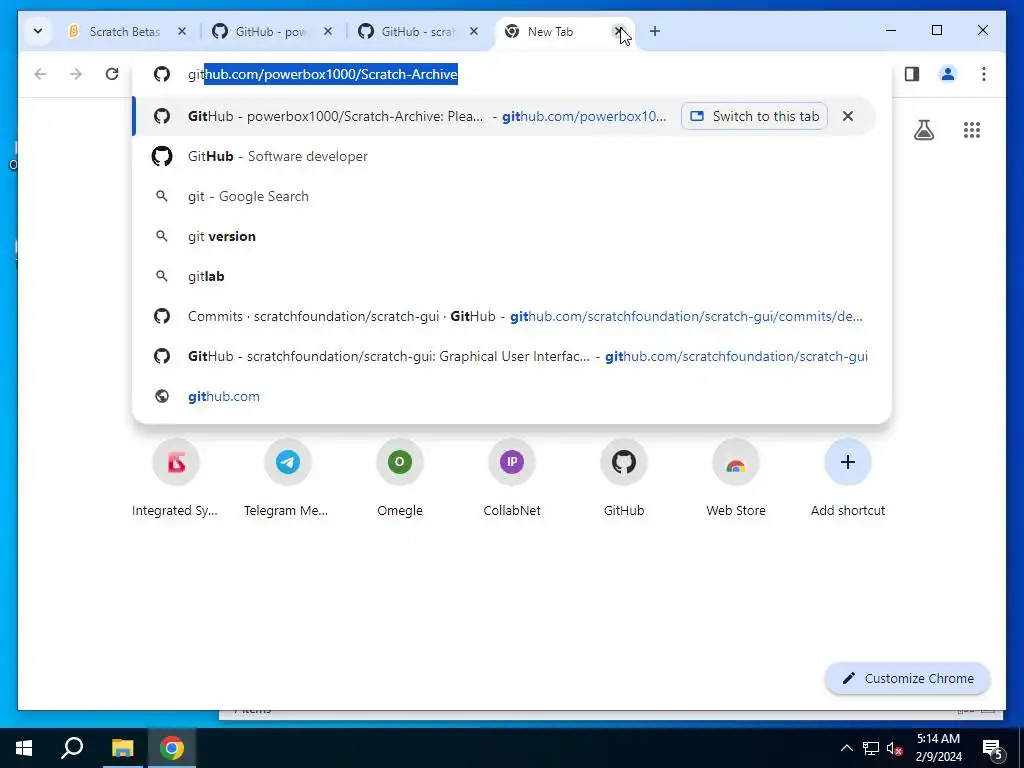Screen dimensions: 1024x768
Task: Click the muted volume tray icon
Action: tap(894, 748)
